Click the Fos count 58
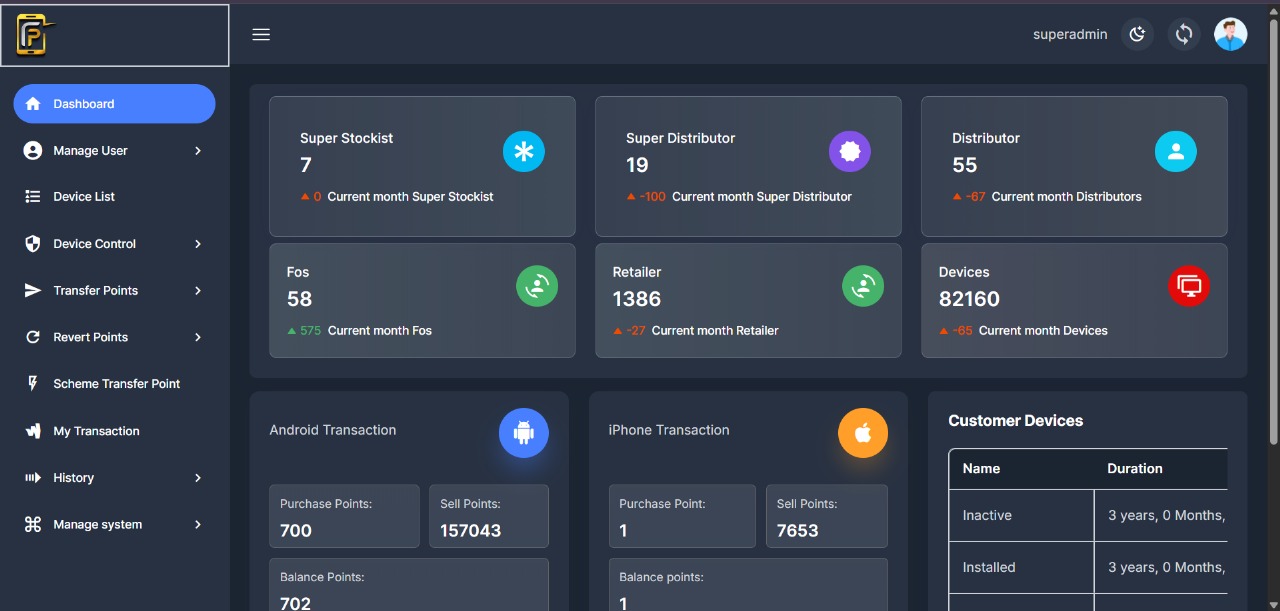 (x=299, y=299)
